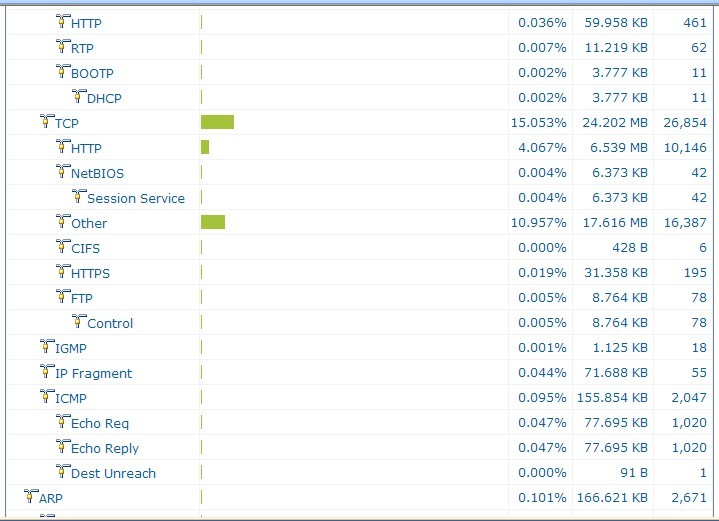
Task: Click the icon before Session Service
Action: 78,196
